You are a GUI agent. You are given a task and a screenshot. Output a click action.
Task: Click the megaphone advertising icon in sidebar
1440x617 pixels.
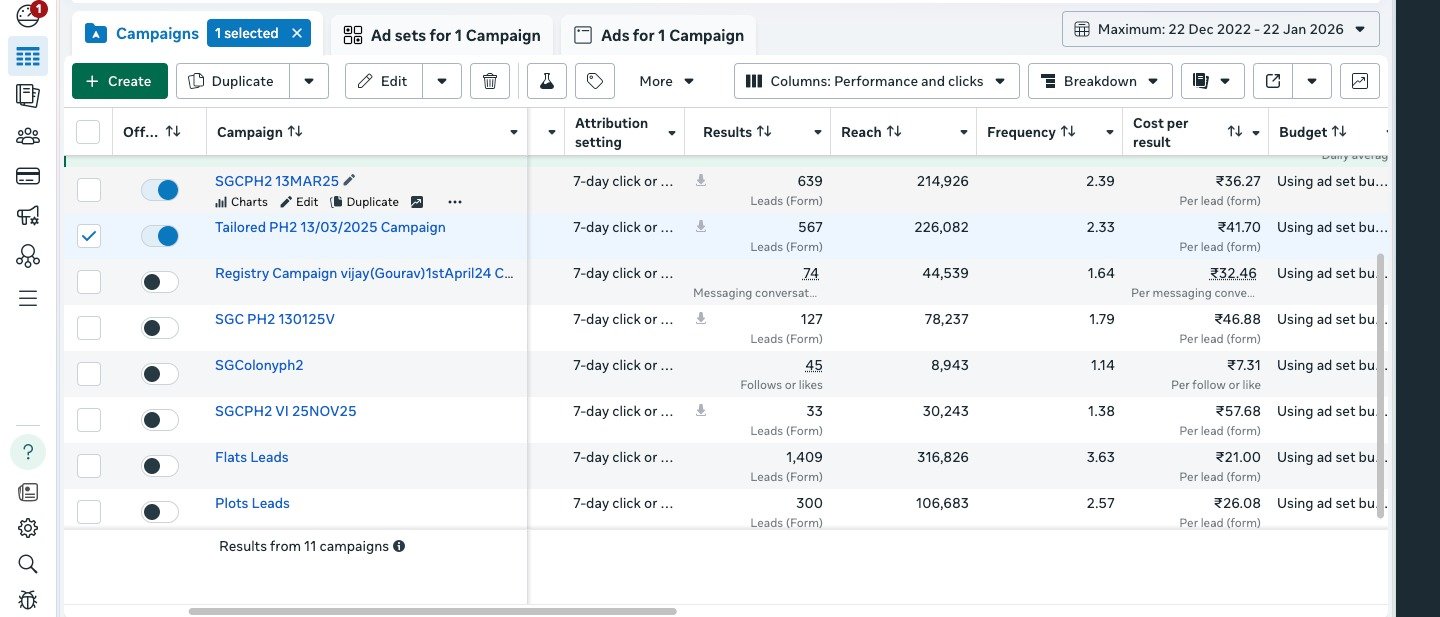[x=28, y=217]
